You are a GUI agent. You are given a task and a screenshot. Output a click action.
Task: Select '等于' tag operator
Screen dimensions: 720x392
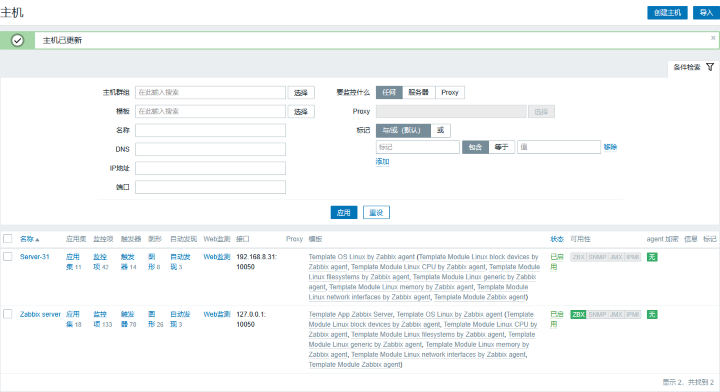tap(501, 147)
